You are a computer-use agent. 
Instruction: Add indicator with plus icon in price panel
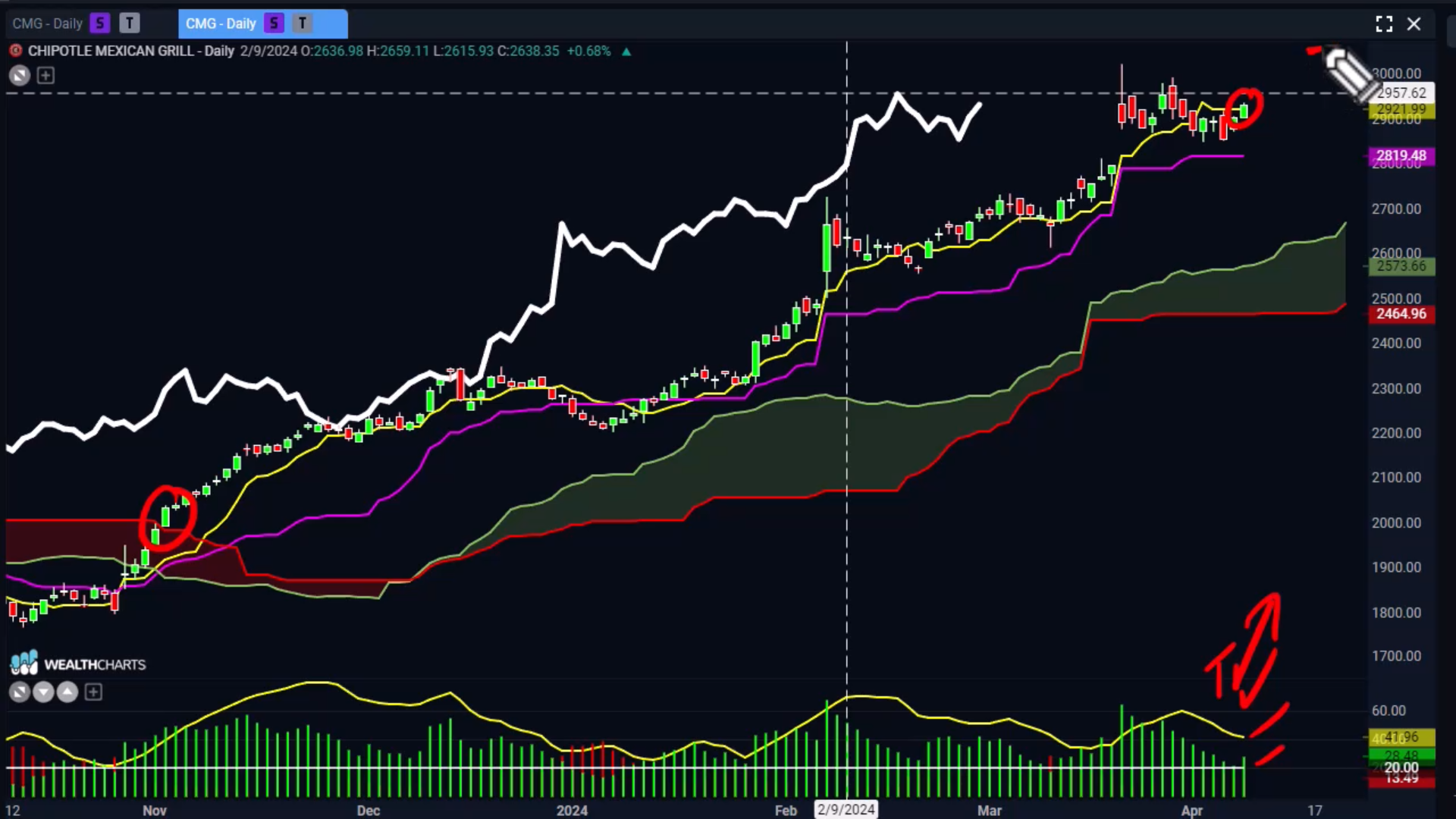[x=45, y=75]
